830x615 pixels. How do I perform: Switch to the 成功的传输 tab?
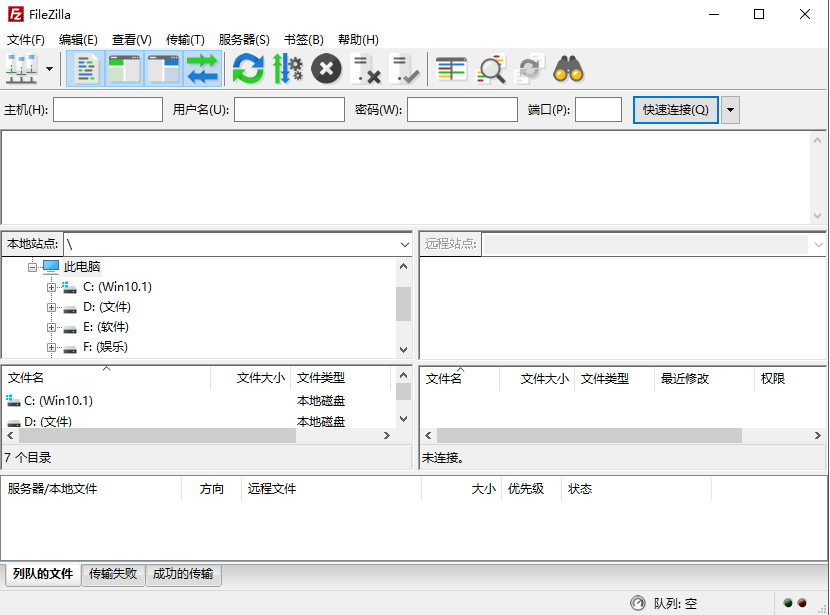point(183,575)
